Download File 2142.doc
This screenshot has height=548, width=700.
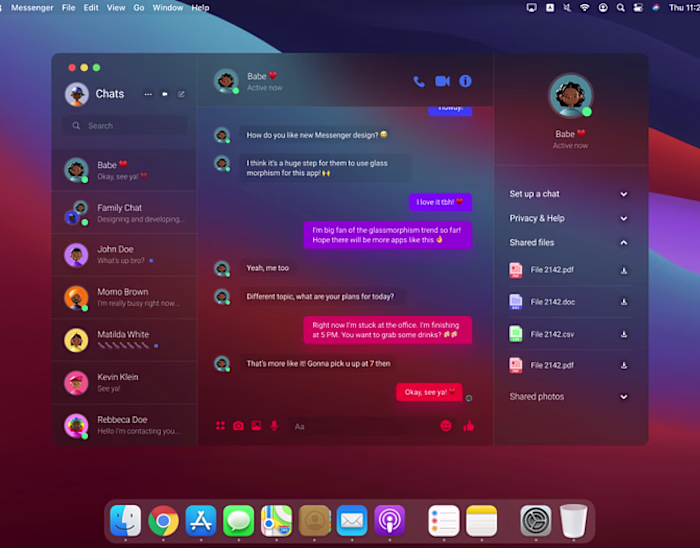(624, 302)
